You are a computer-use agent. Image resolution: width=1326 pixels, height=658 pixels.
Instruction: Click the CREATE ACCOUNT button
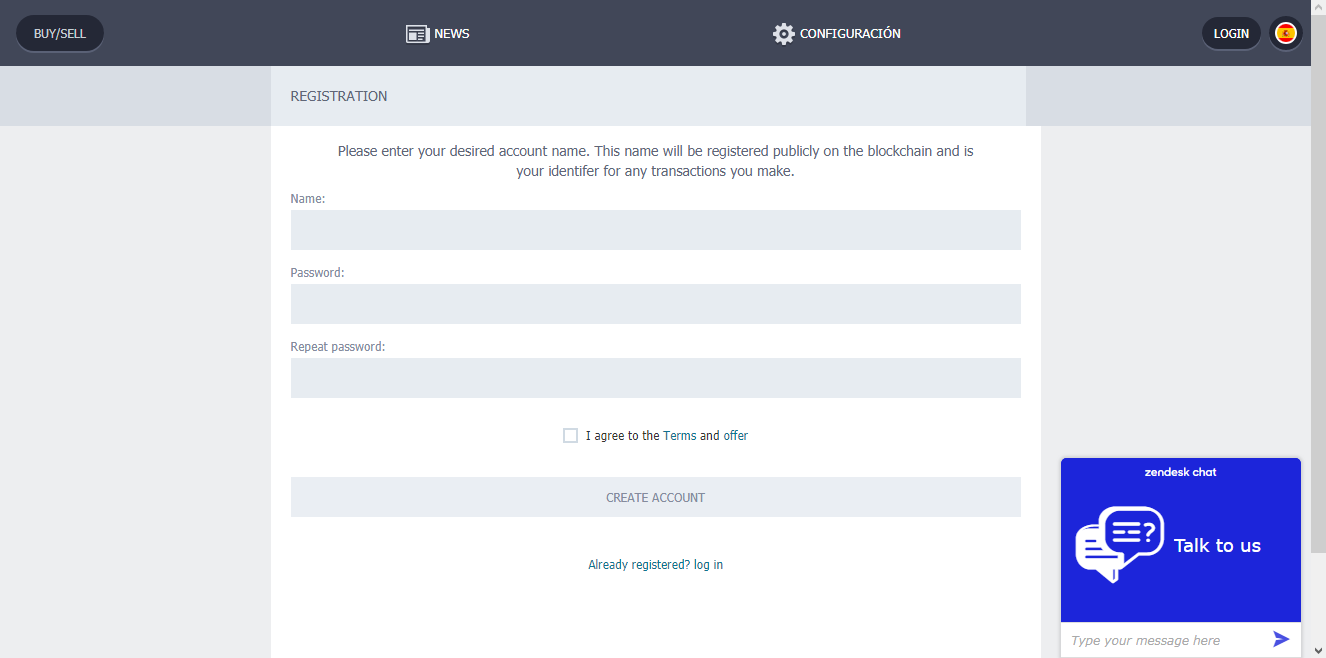click(x=656, y=497)
